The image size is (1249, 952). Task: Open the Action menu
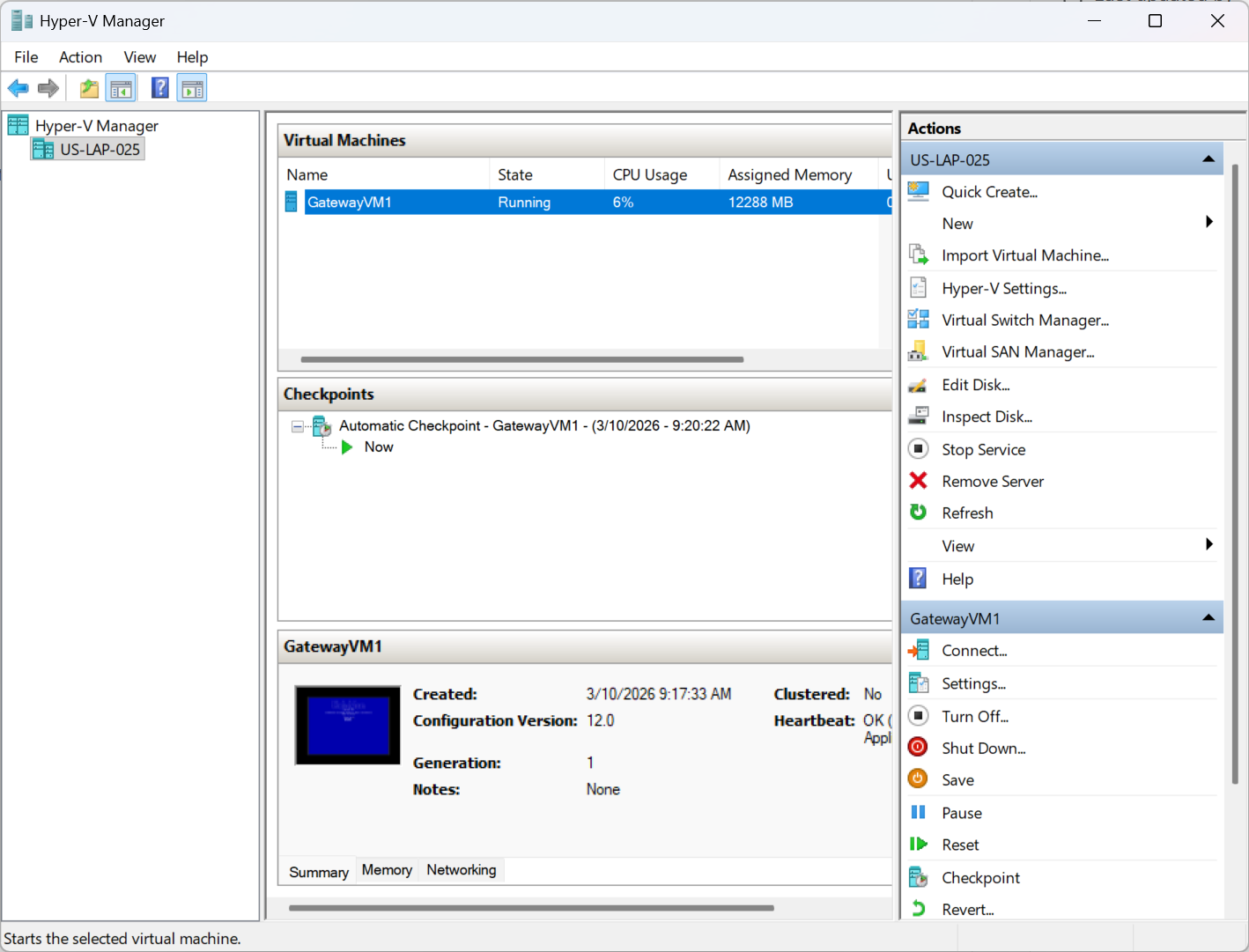[x=80, y=57]
